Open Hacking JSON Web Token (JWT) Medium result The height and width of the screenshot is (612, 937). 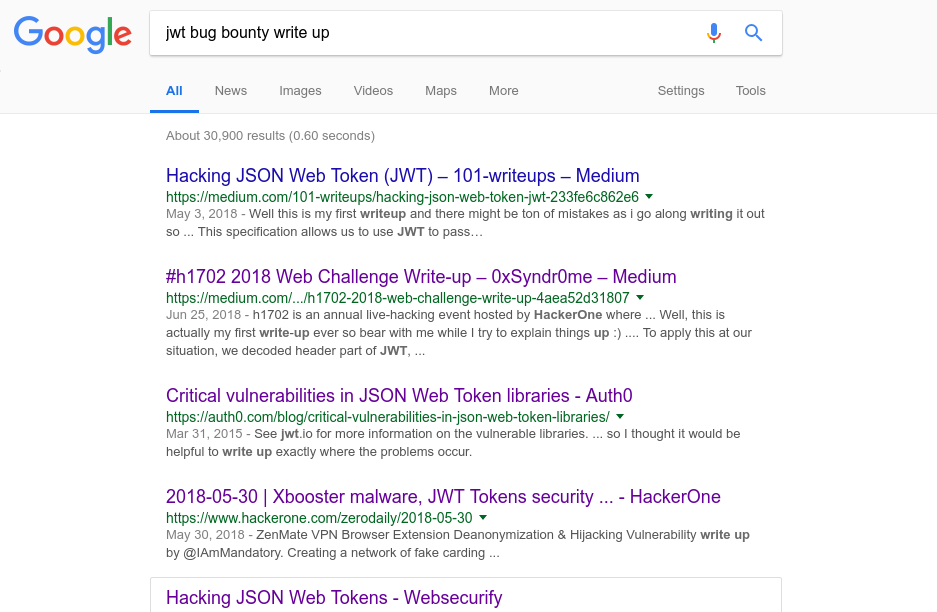pos(402,176)
